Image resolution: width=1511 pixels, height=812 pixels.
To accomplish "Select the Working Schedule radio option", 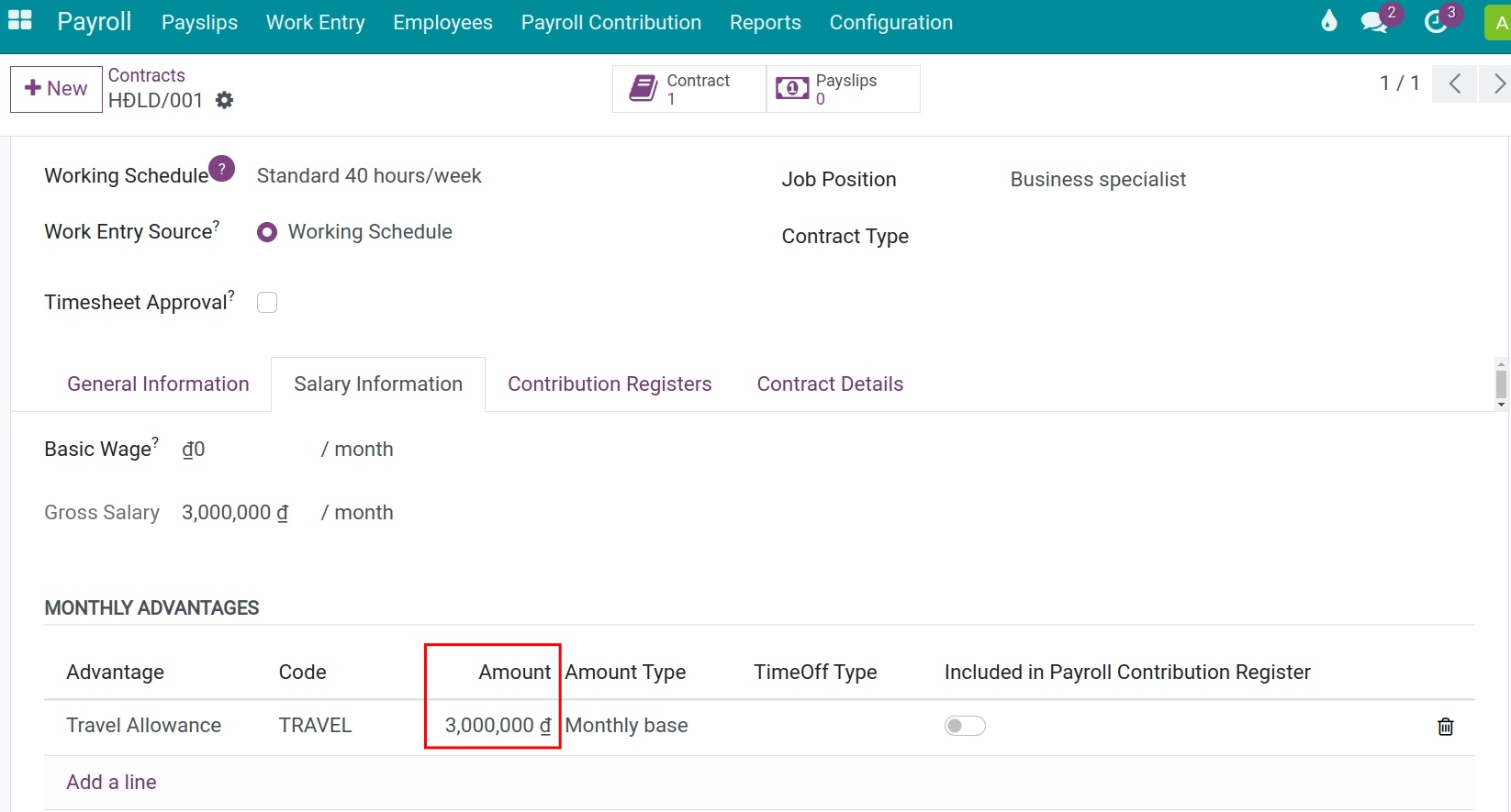I will coord(267,233).
